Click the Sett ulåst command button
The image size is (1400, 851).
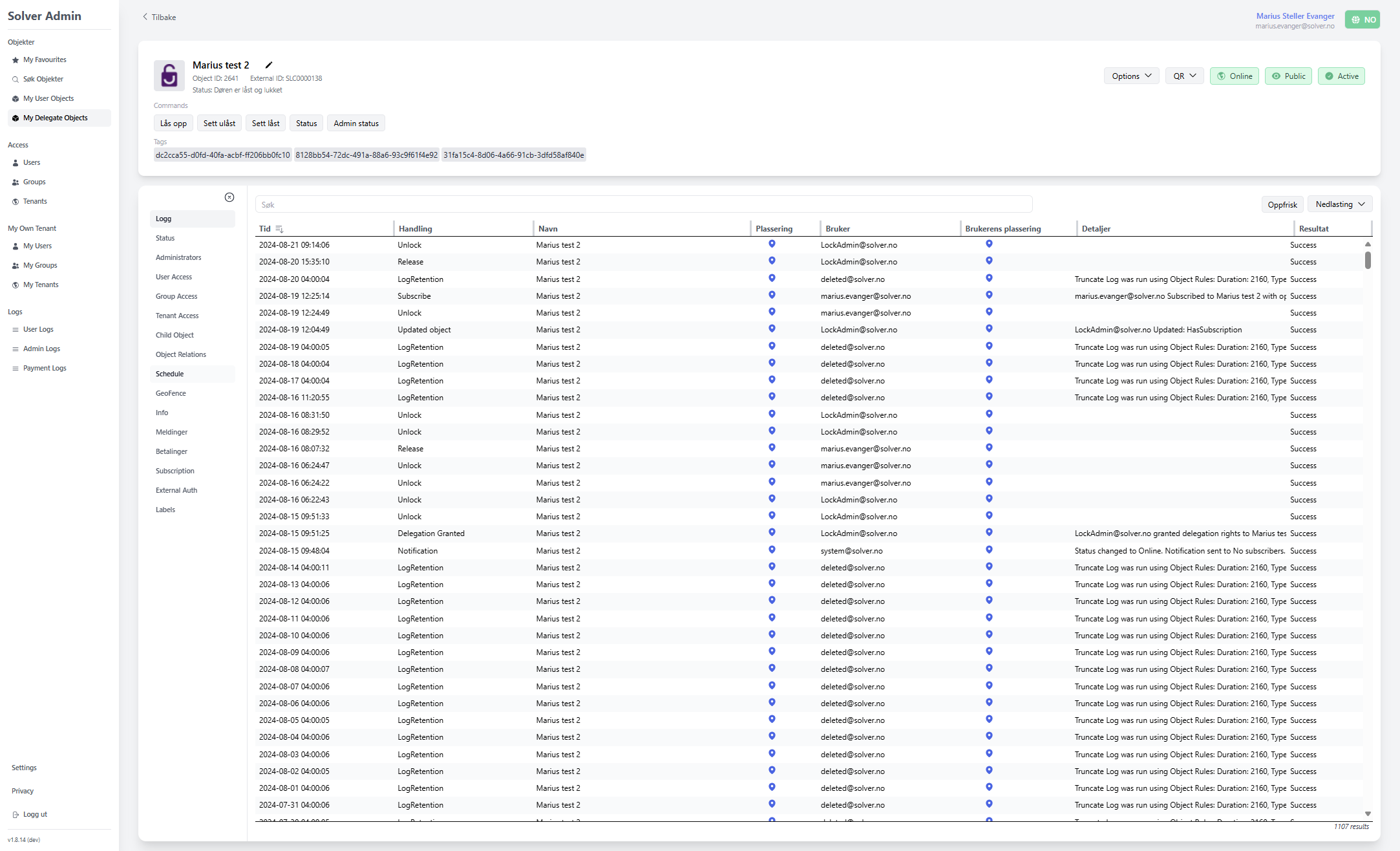click(219, 124)
